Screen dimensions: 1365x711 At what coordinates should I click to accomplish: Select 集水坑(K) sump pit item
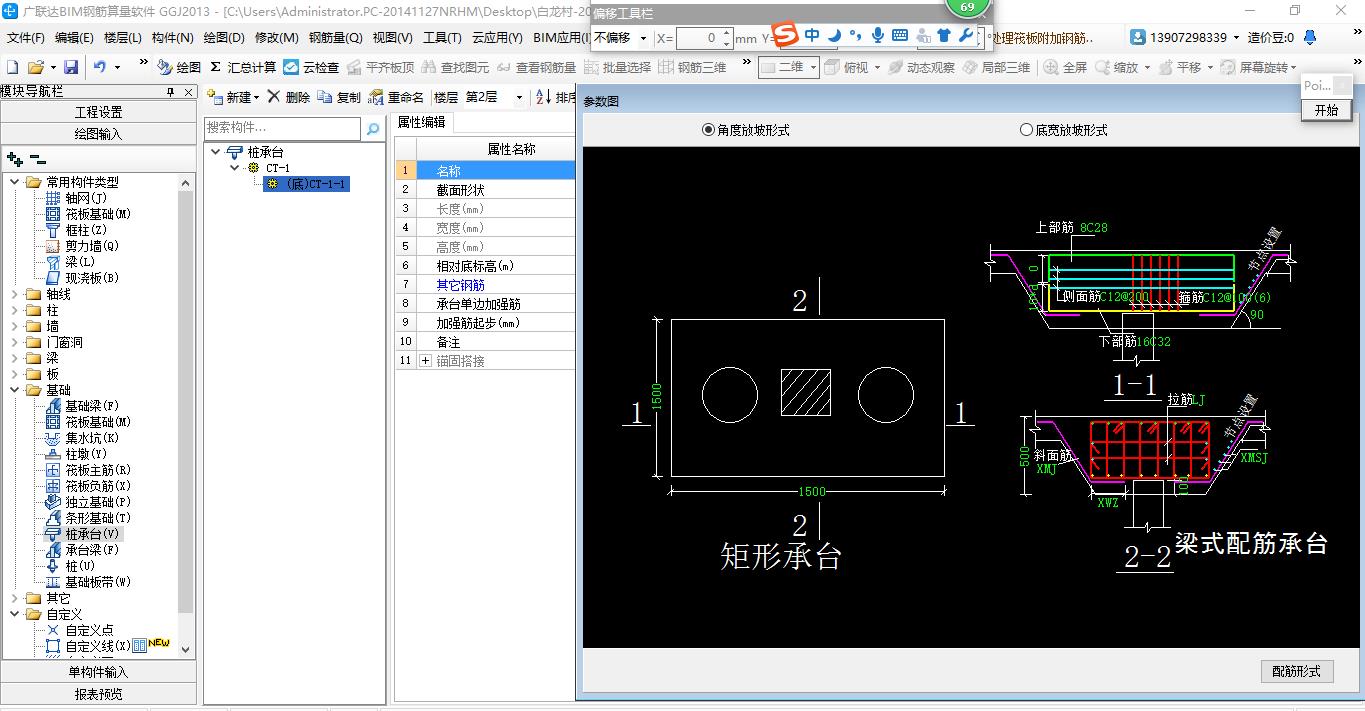point(82,438)
